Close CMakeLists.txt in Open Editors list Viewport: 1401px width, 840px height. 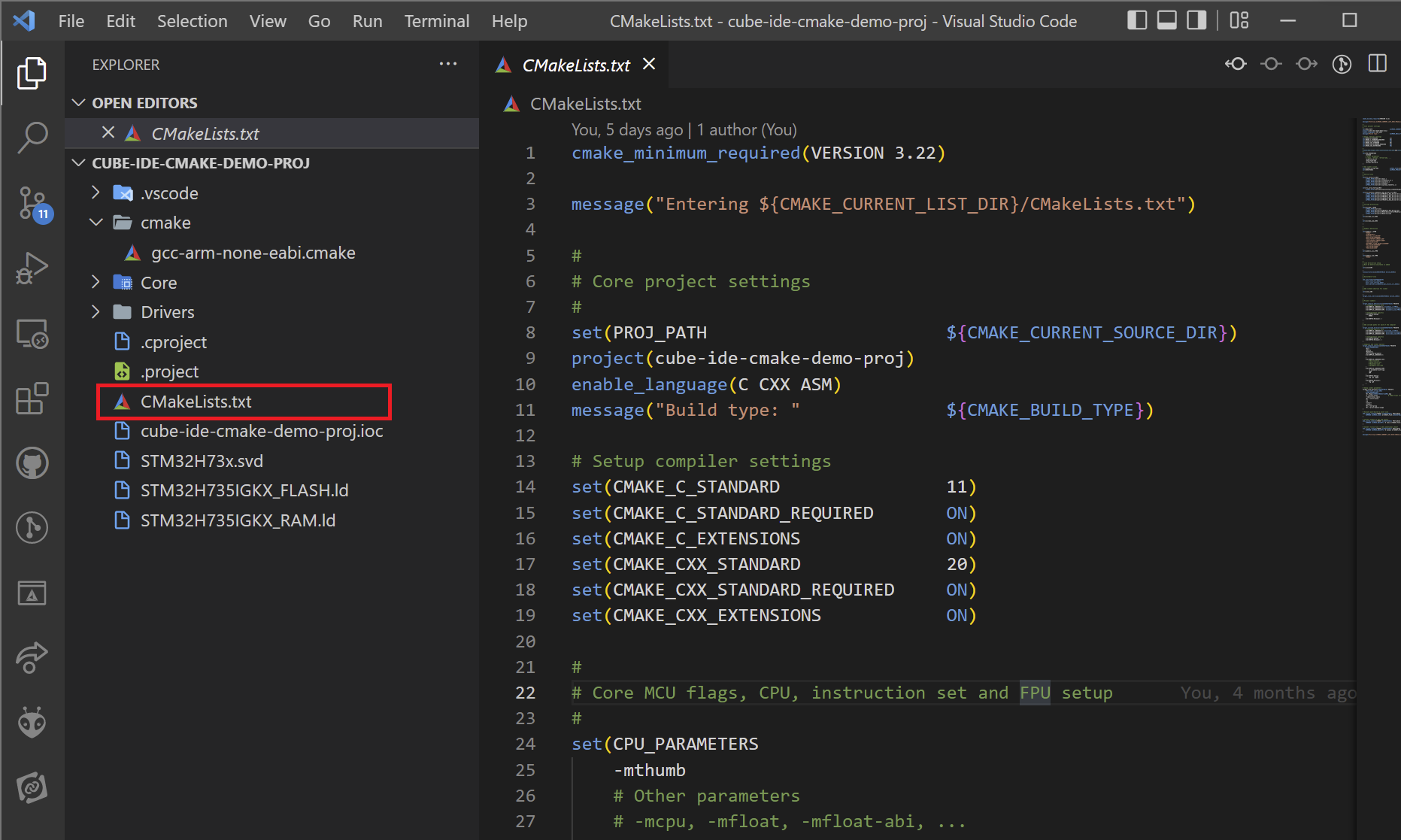coord(108,133)
